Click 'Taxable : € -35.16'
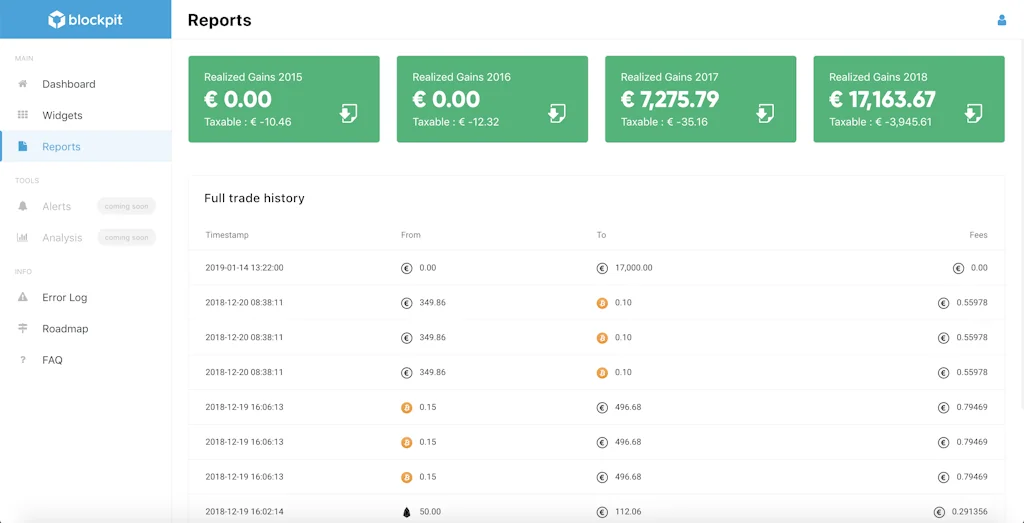The width and height of the screenshot is (1024, 523). (x=664, y=122)
